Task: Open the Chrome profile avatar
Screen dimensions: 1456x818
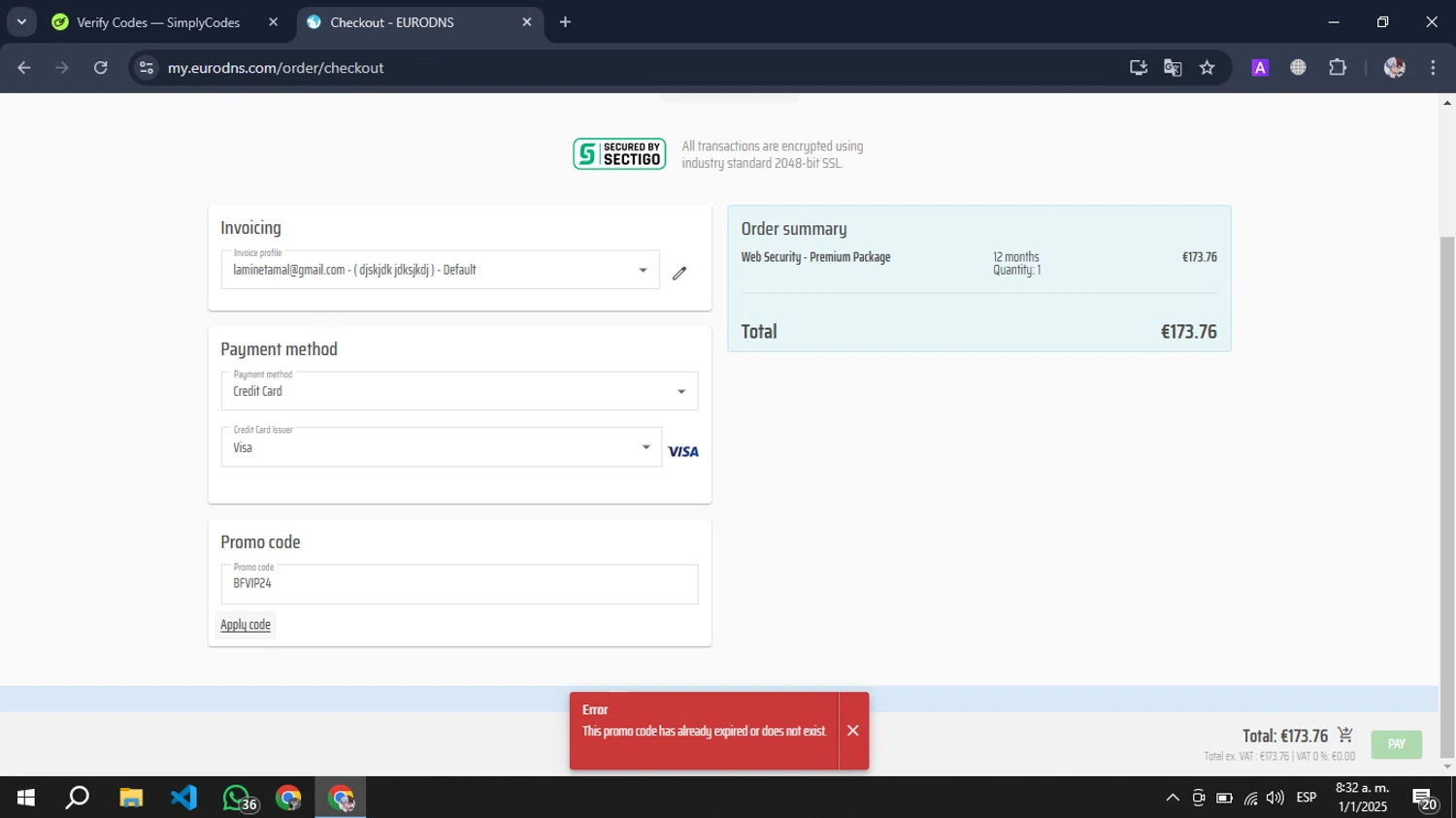Action: (1395, 68)
